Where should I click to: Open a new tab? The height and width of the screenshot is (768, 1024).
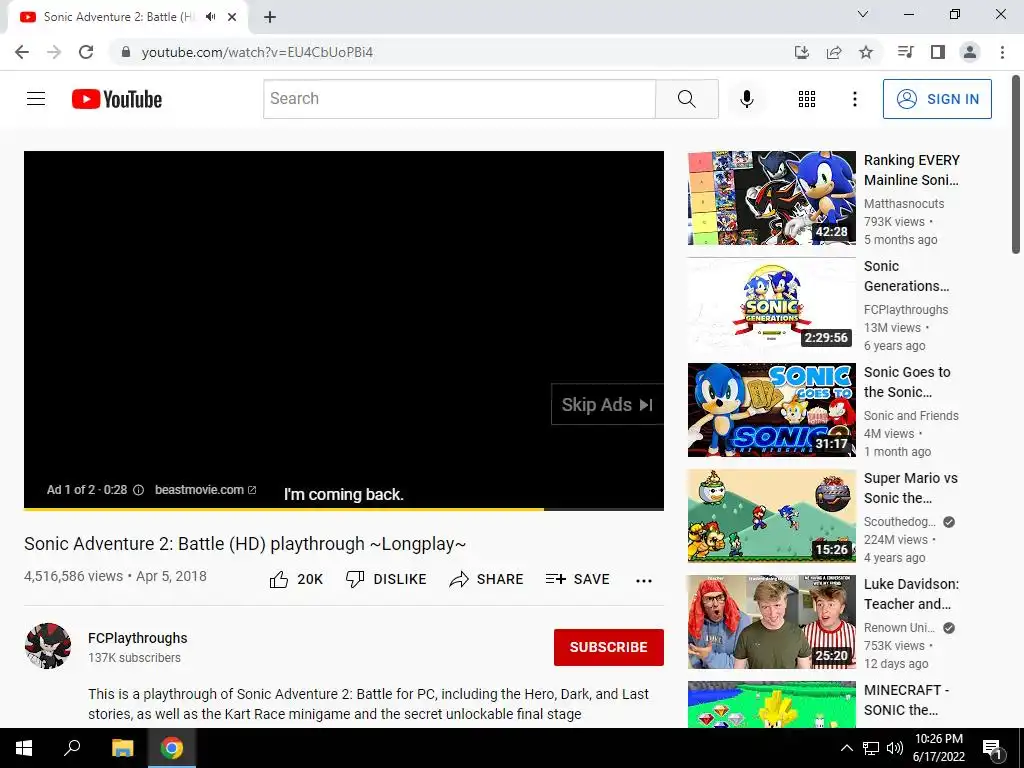[x=270, y=17]
